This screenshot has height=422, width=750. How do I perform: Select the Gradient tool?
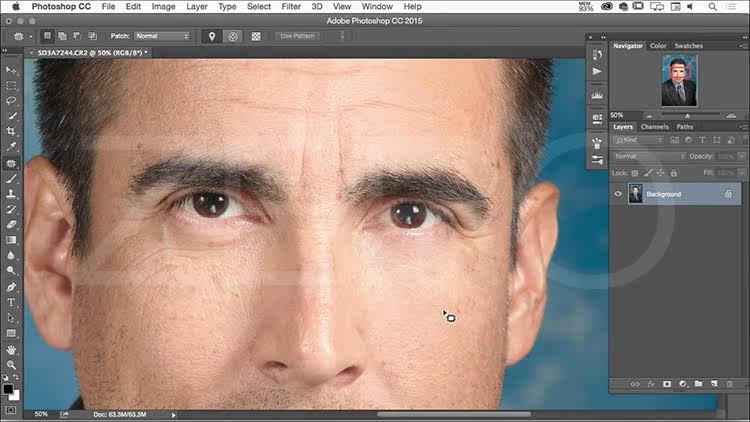pyautogui.click(x=11, y=240)
